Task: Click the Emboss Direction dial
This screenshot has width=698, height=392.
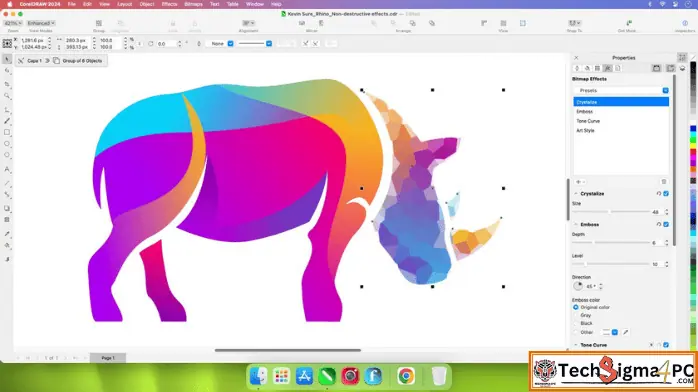Action: click(x=578, y=286)
